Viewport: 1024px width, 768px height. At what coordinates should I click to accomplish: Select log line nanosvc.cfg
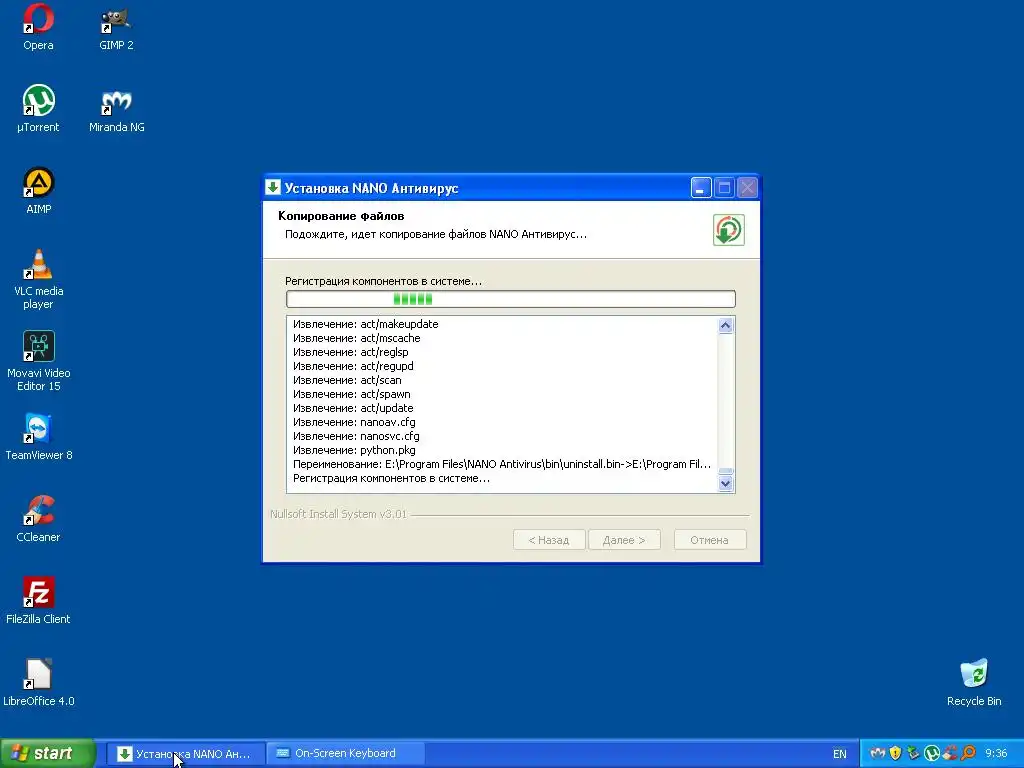356,436
